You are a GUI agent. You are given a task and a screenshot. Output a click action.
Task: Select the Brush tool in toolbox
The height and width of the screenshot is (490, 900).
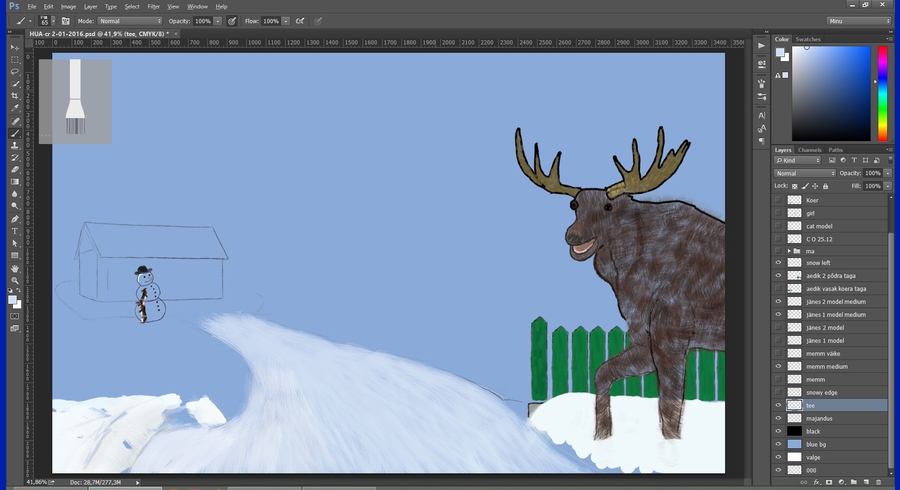(15, 133)
